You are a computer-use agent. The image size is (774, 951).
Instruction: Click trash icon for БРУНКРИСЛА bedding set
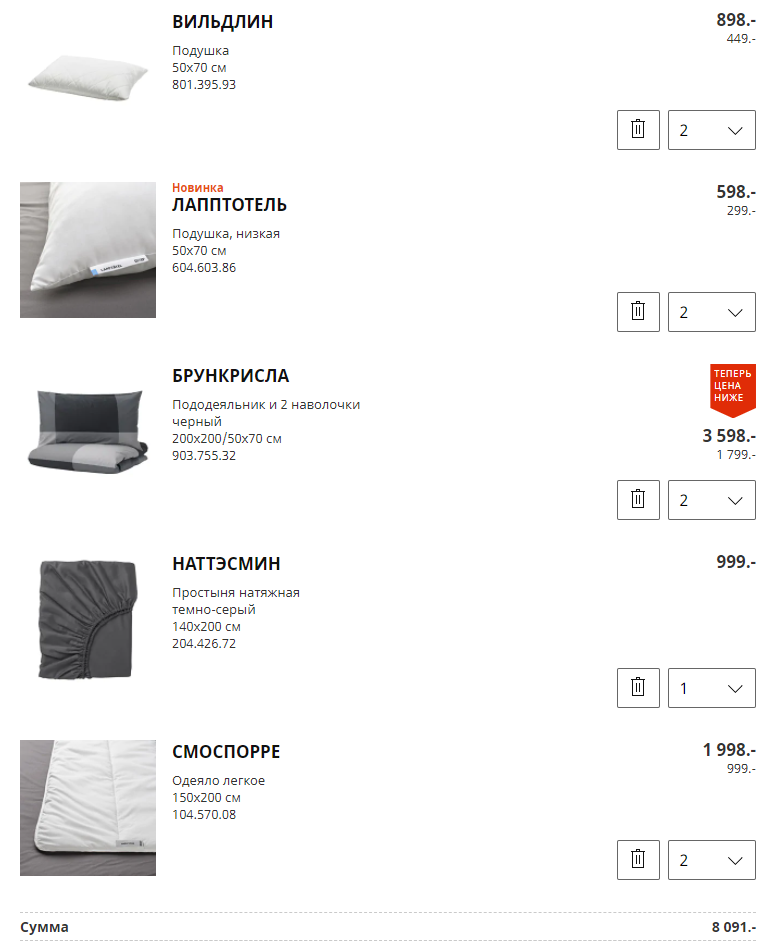[x=638, y=500]
